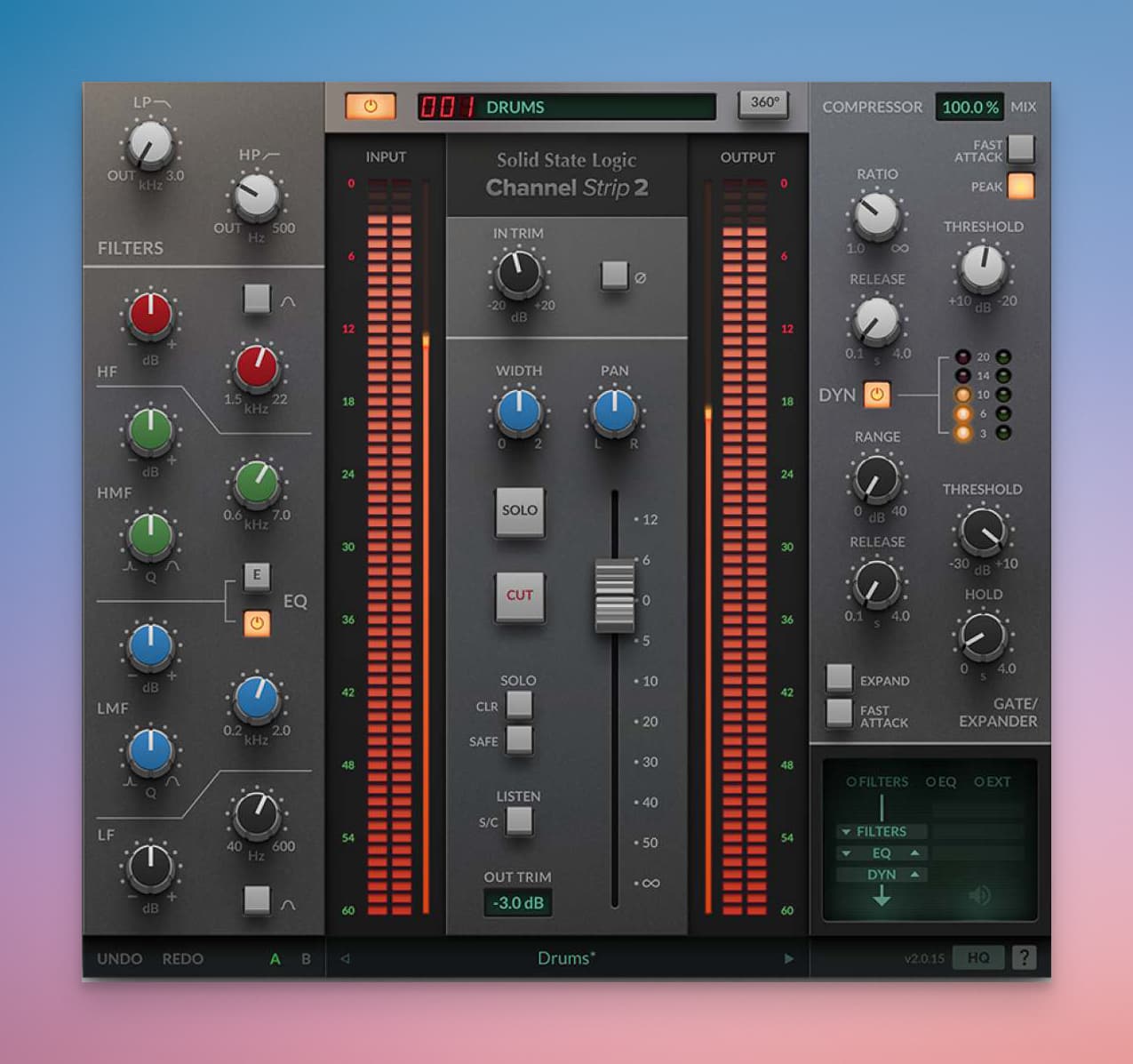
Task: Select the EXT sidechain radio option
Action: pos(978,782)
